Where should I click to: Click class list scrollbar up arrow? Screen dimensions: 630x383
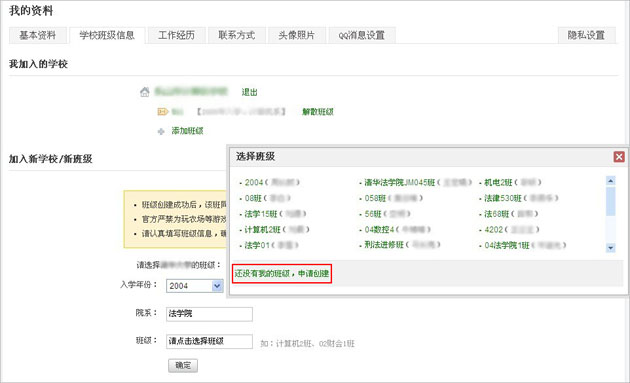pyautogui.click(x=610, y=181)
